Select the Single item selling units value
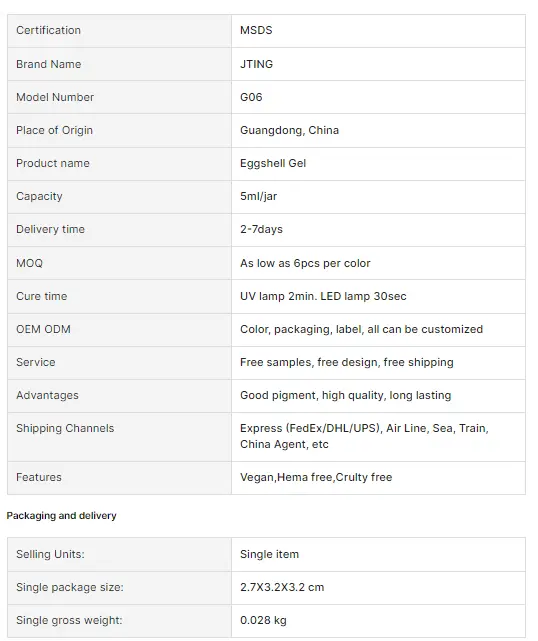 click(x=269, y=554)
